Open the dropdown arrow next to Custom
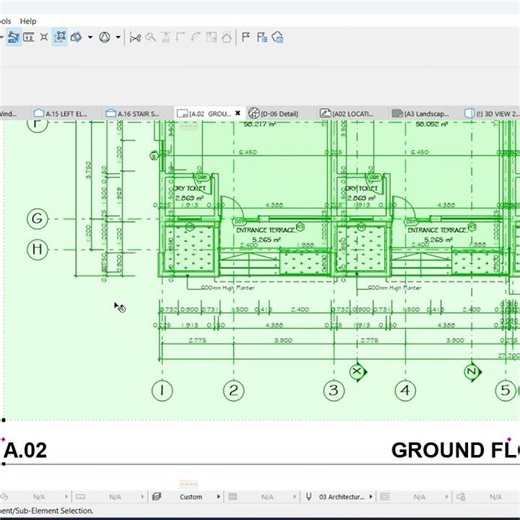This screenshot has height=520, width=520. click(x=218, y=497)
